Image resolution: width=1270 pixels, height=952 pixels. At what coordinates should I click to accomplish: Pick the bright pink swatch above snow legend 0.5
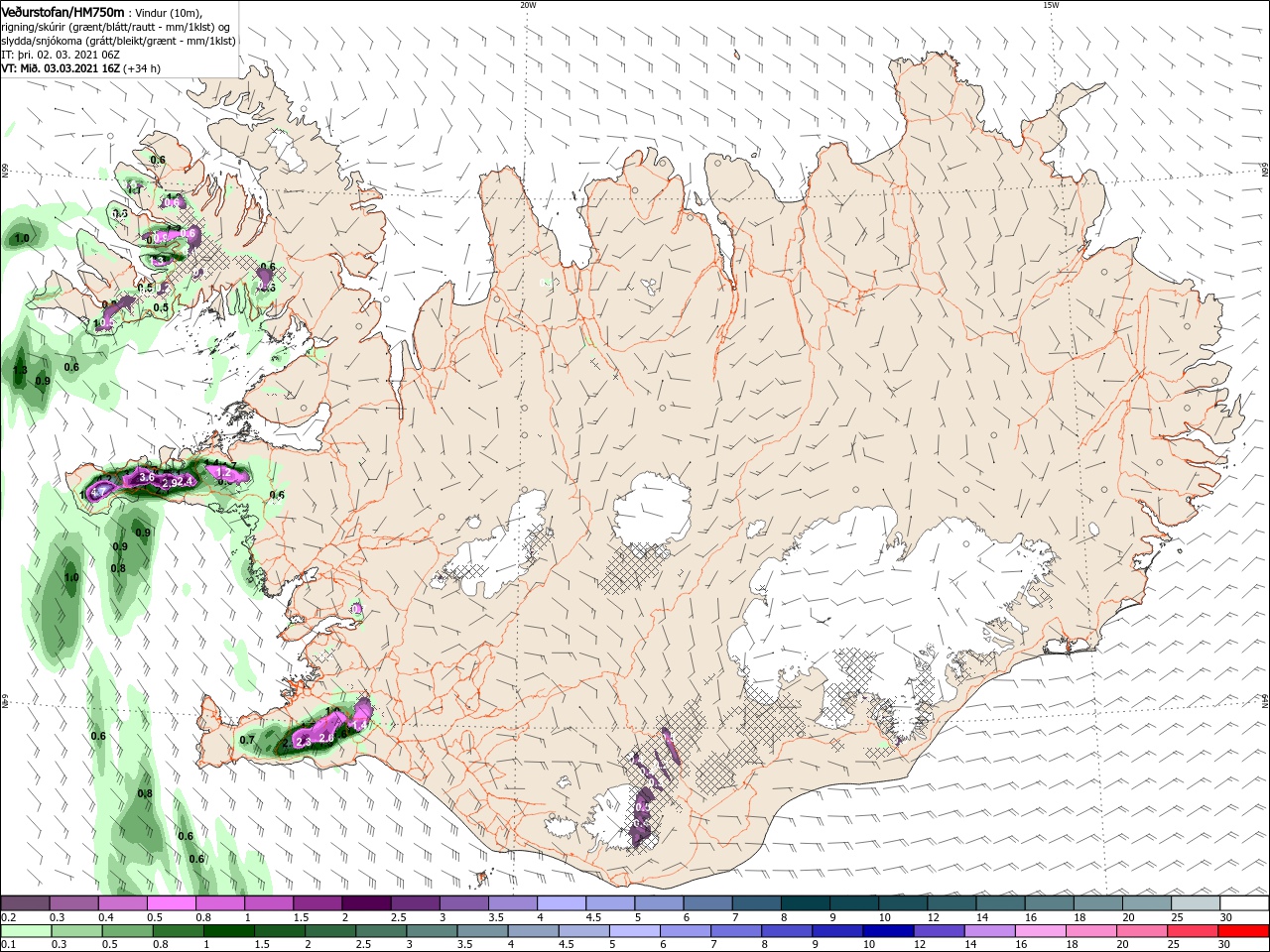tap(171, 903)
